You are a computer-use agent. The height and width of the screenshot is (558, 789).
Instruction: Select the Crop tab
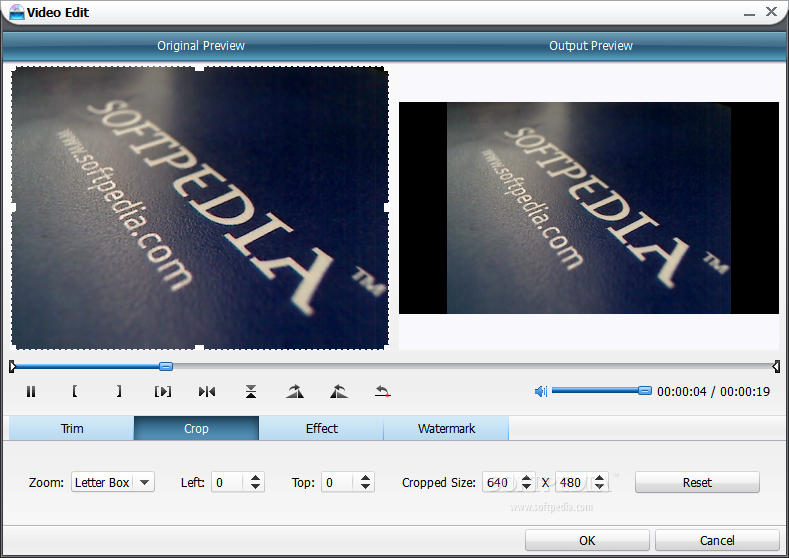click(196, 428)
